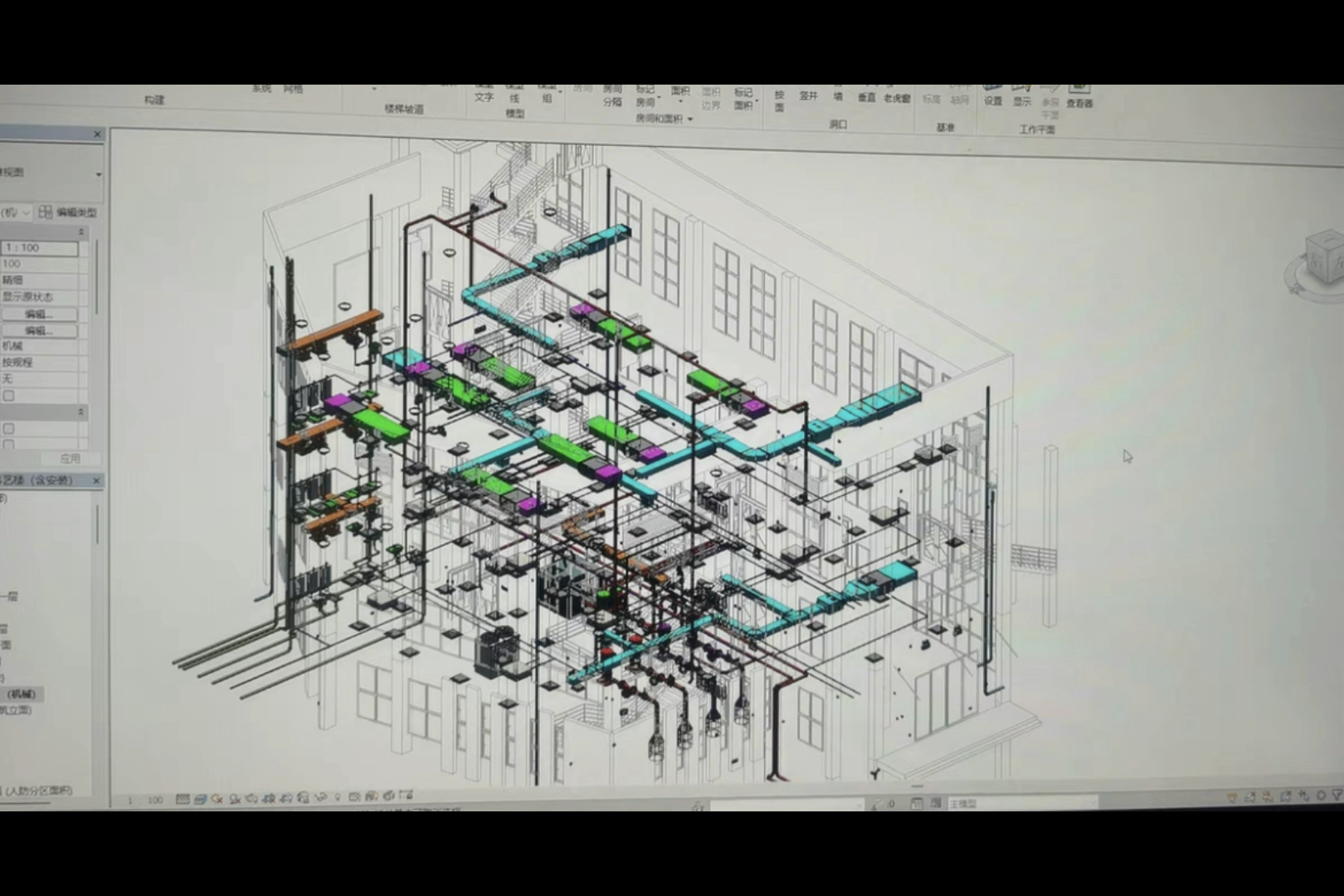This screenshot has width=1344, height=896.
Task: Click Edit Type (编辑类型) button
Action: coord(68,212)
